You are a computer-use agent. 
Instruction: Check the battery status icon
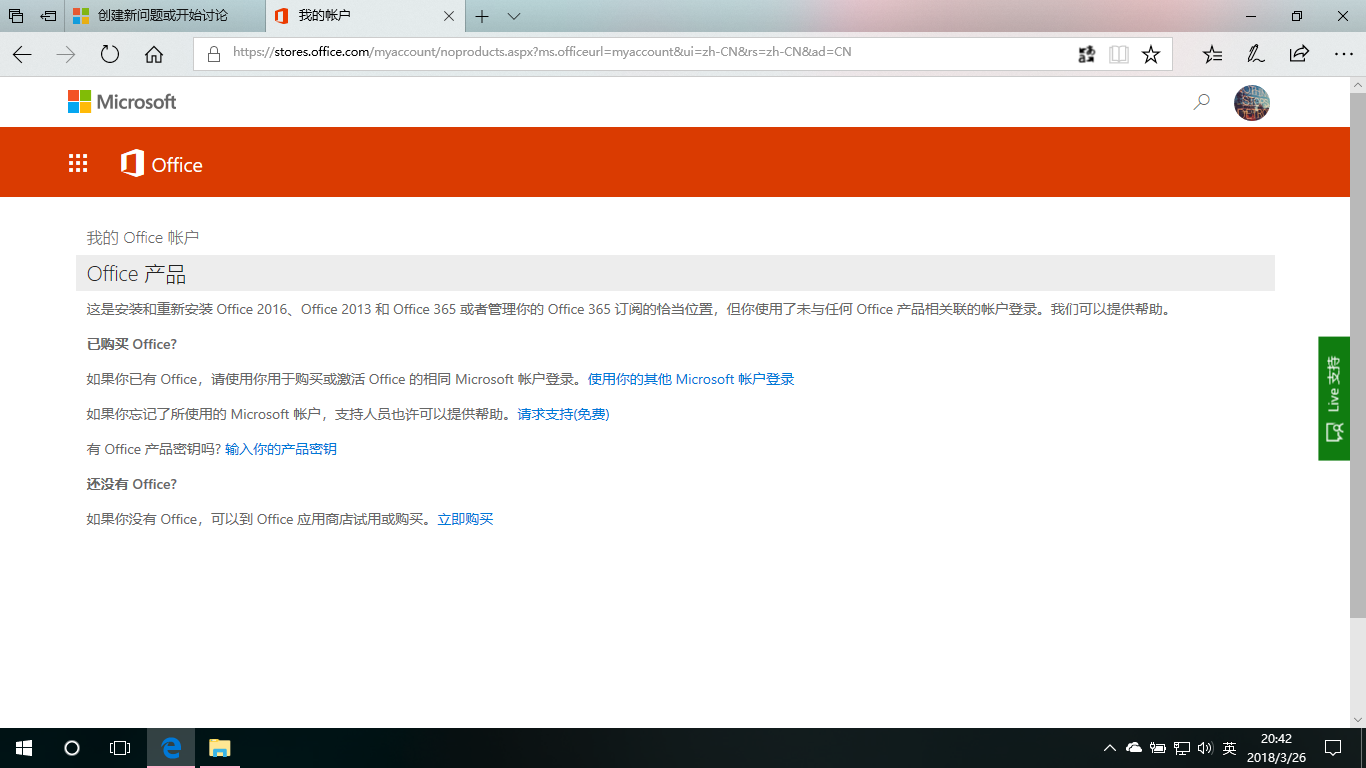tap(1158, 748)
